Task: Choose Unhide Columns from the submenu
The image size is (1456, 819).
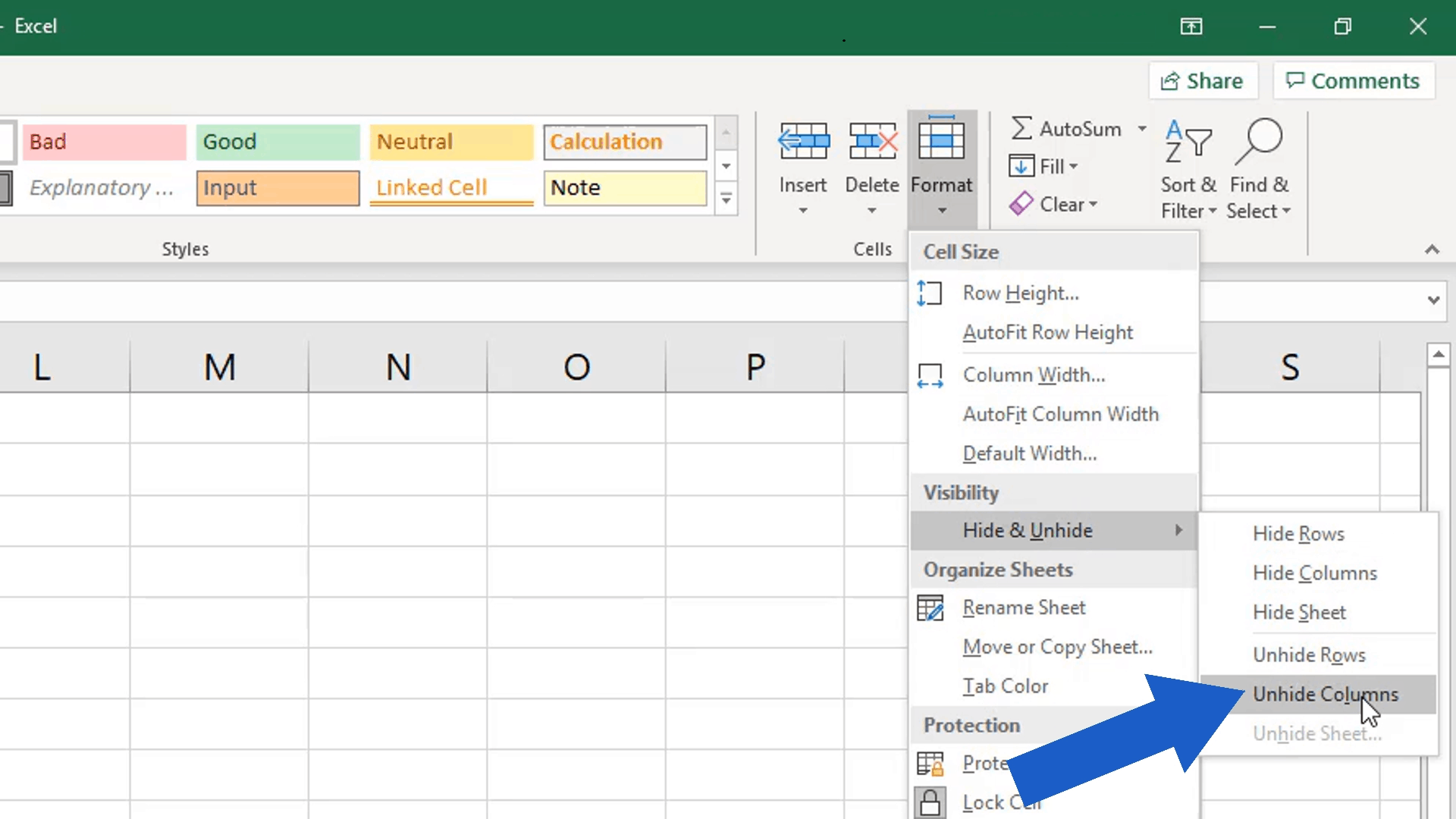Action: pos(1325,694)
